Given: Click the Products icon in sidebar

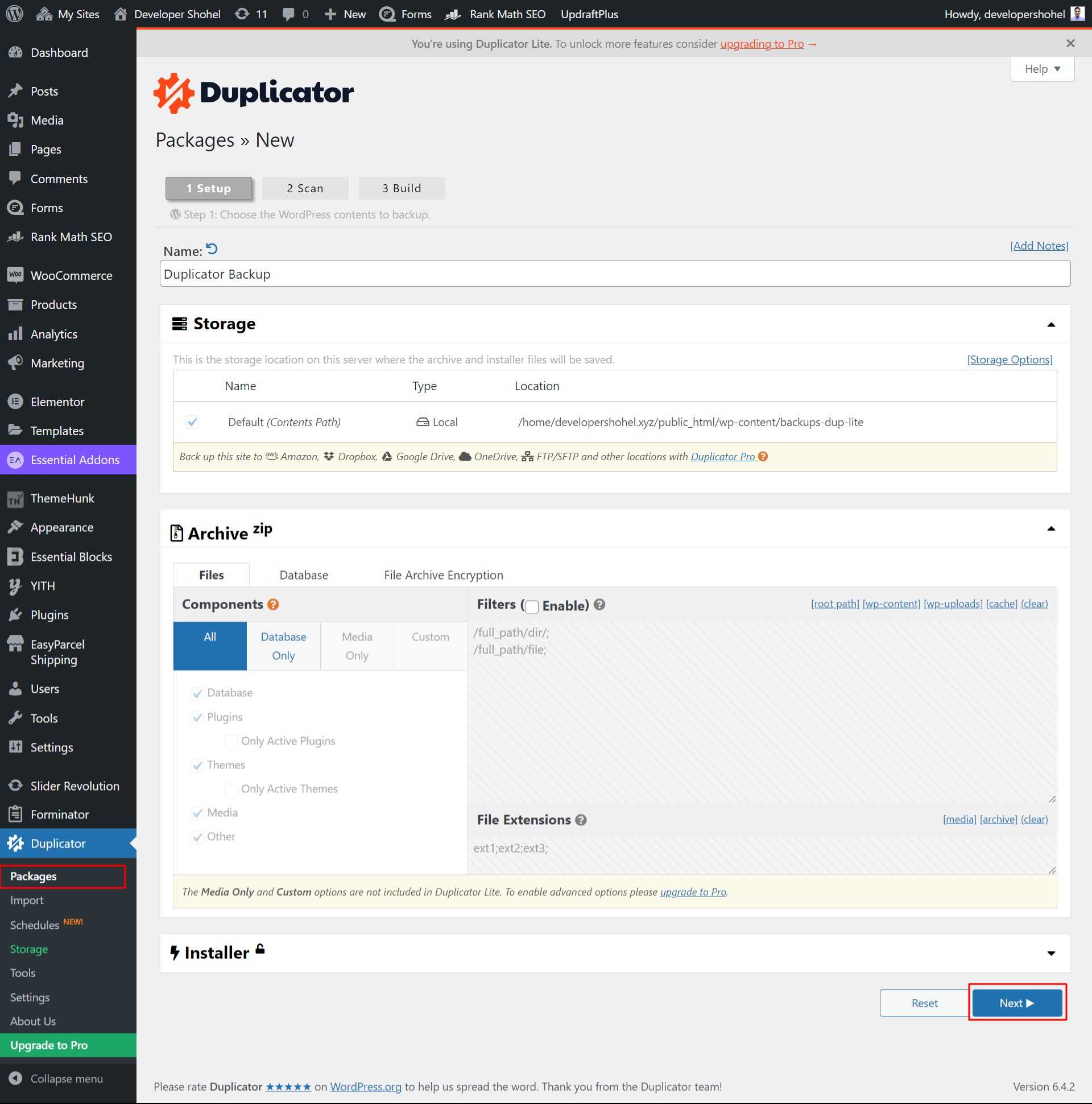Looking at the screenshot, I should tap(15, 304).
